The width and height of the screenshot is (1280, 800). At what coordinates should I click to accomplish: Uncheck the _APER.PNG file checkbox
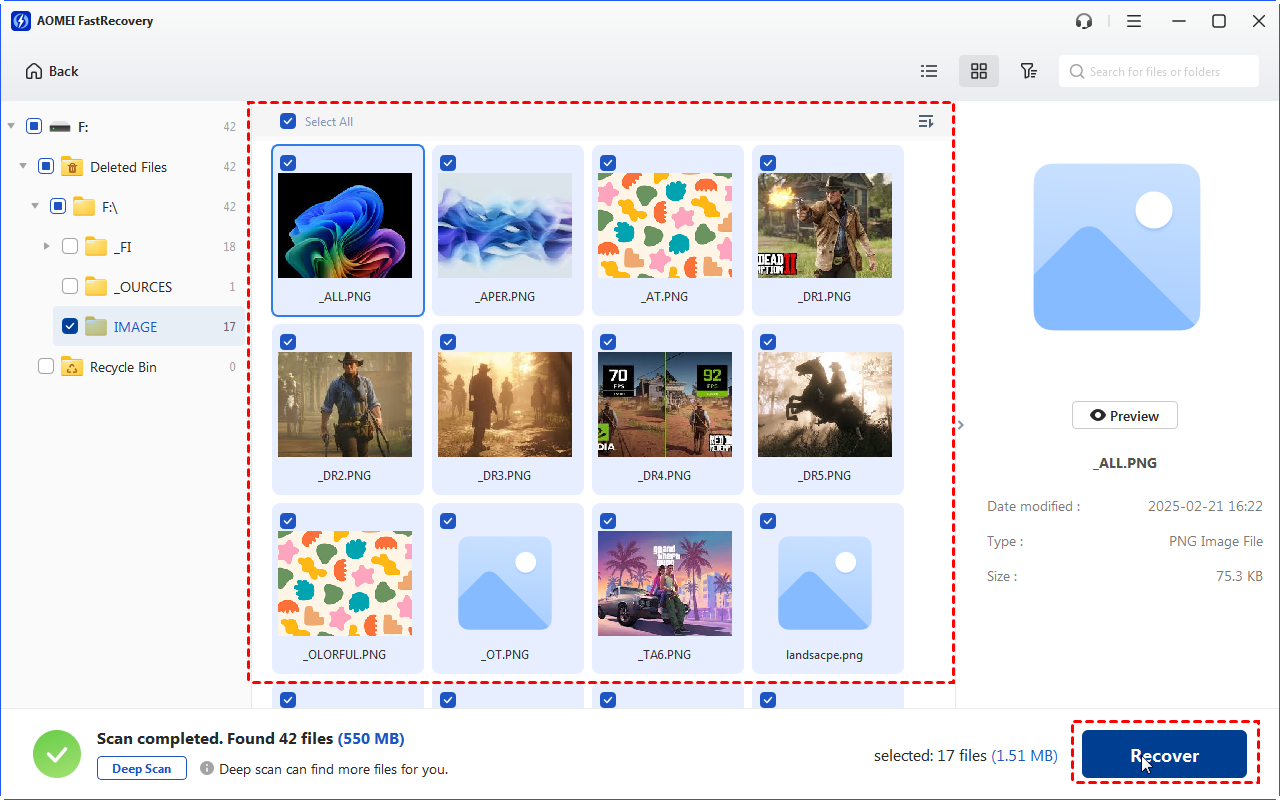[448, 163]
